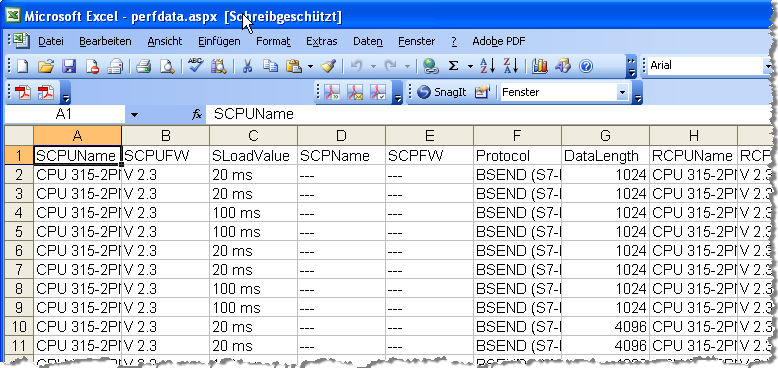
Task: Expand the AutoSum functions dropdown arrow
Action: (x=470, y=66)
